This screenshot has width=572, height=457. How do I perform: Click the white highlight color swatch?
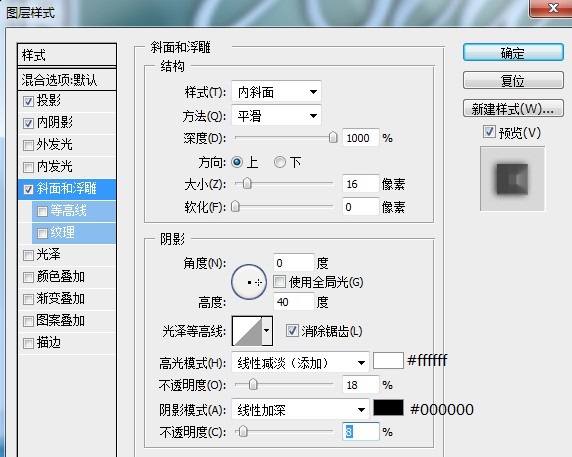[x=388, y=361]
